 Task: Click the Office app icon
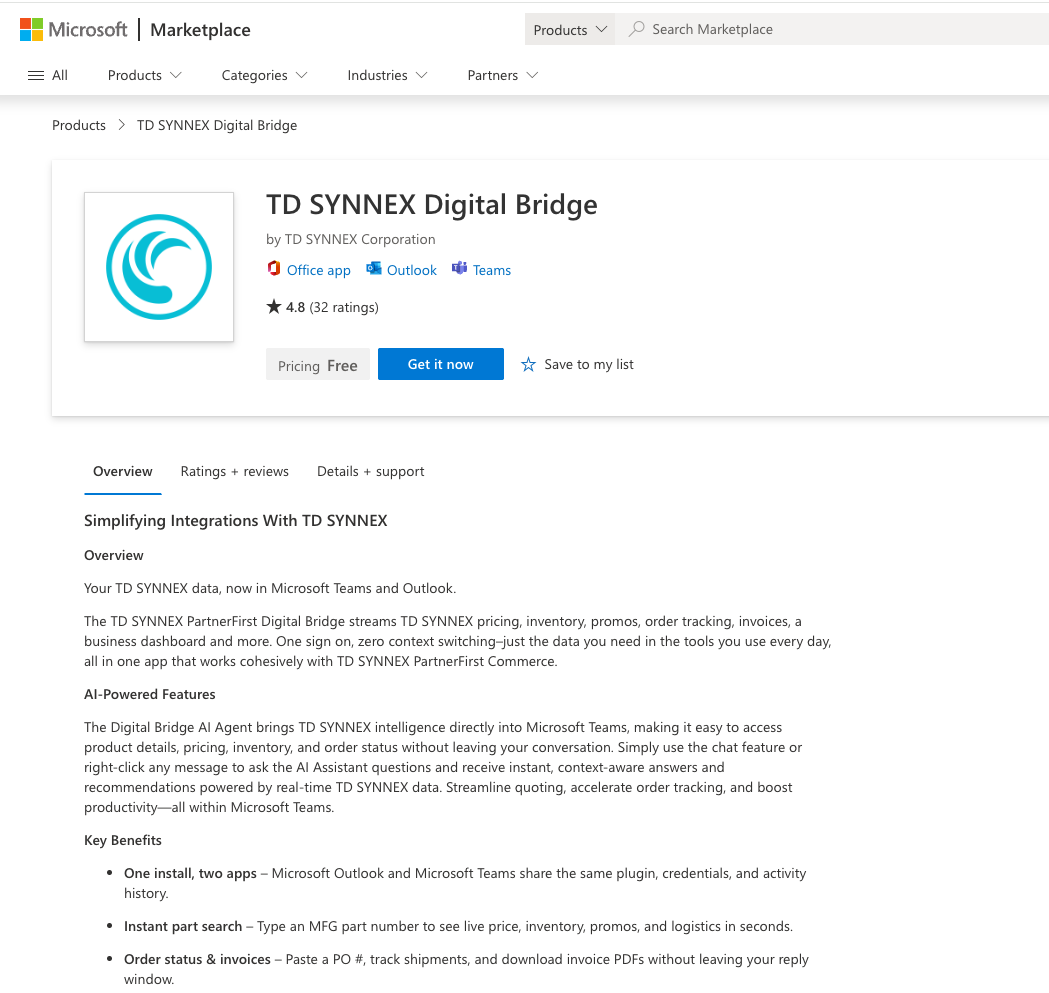274,269
